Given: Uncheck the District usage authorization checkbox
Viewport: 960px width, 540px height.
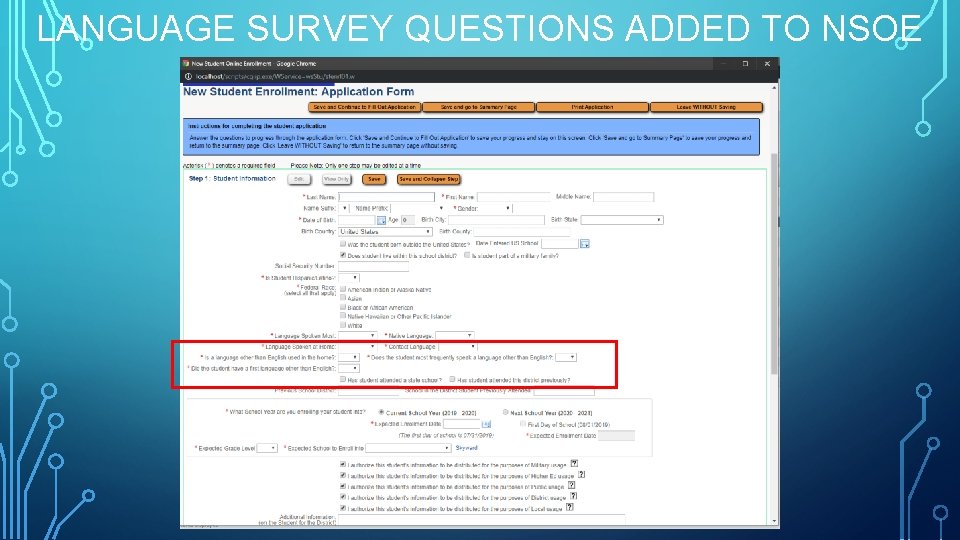Looking at the screenshot, I should [343, 497].
